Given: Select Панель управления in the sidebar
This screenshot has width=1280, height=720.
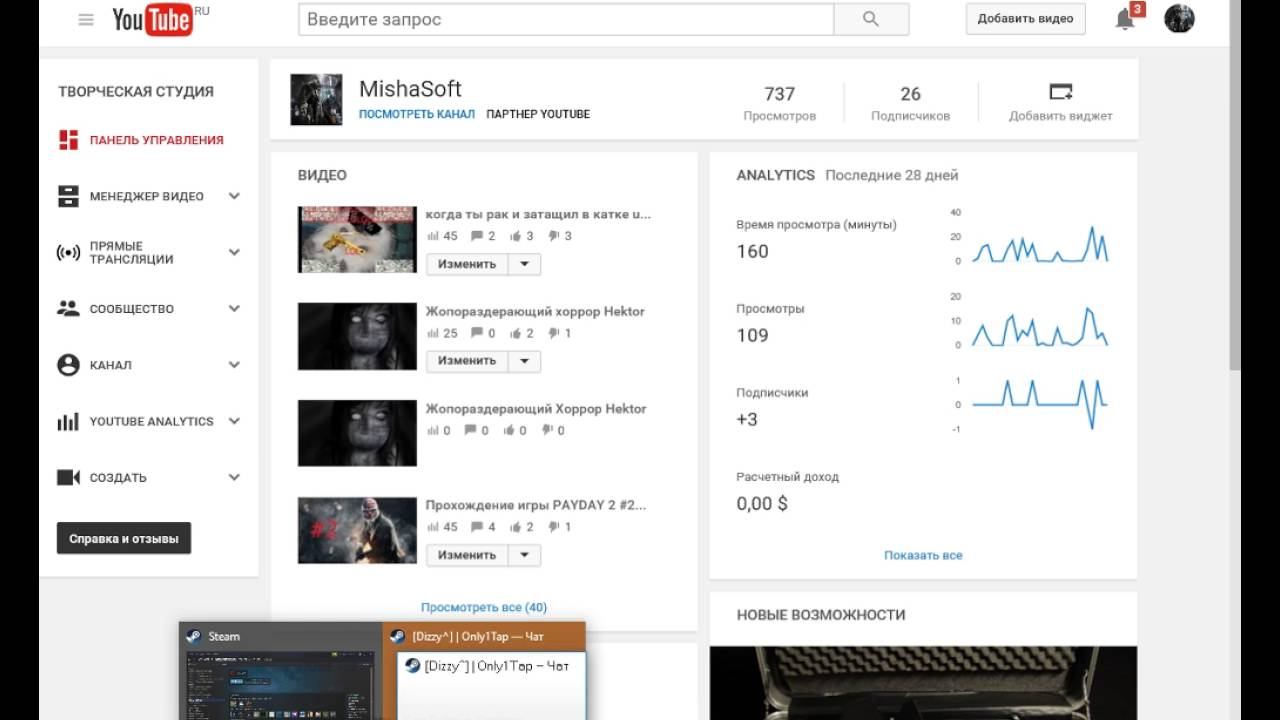Looking at the screenshot, I should pyautogui.click(x=156, y=140).
